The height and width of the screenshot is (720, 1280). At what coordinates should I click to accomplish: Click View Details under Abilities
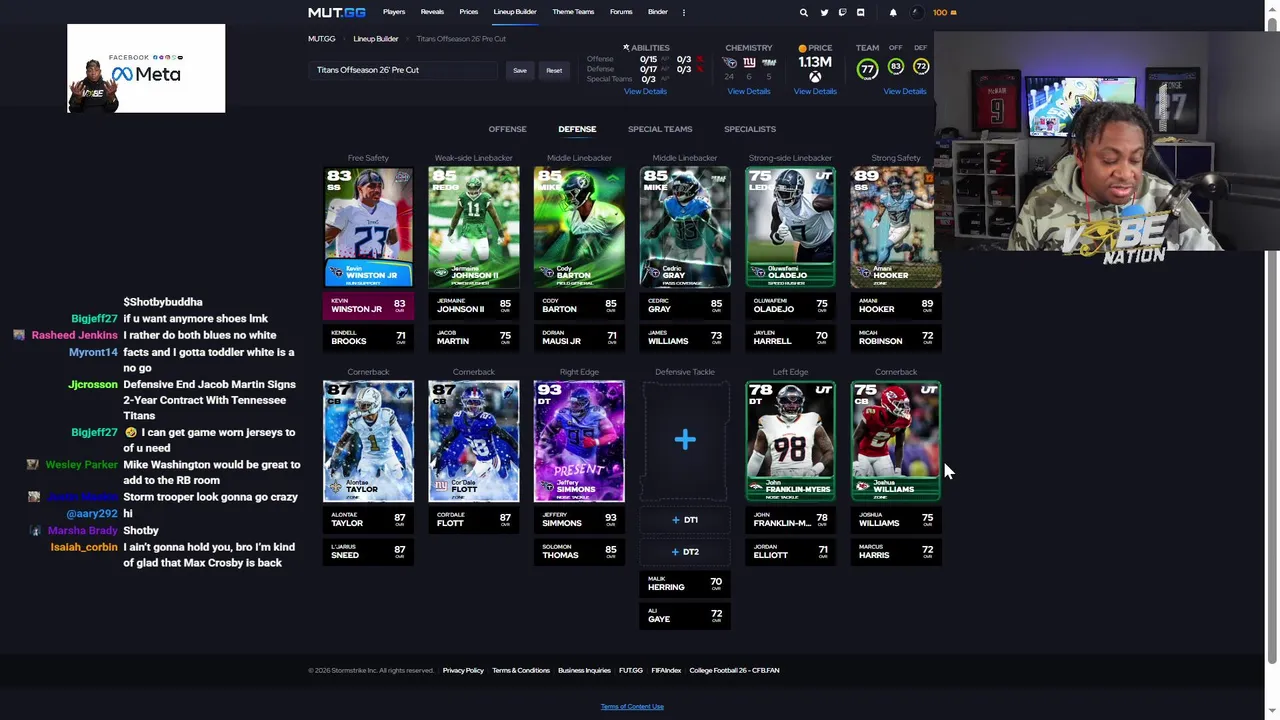[x=645, y=91]
